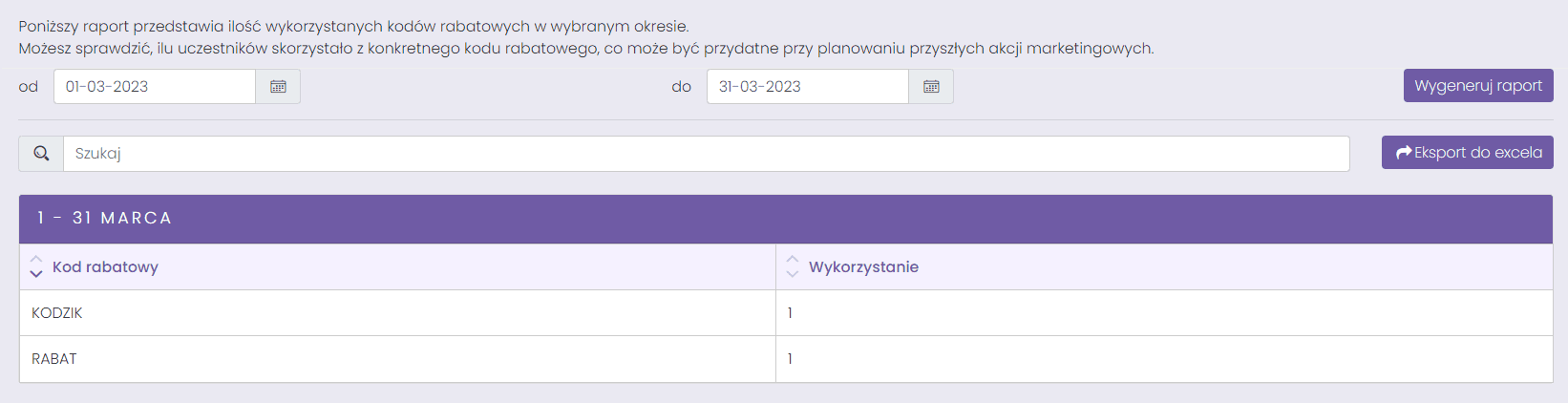Image resolution: width=1568 pixels, height=403 pixels.
Task: Sort Kod rabatowy descending with down arrow
Action: (x=36, y=274)
